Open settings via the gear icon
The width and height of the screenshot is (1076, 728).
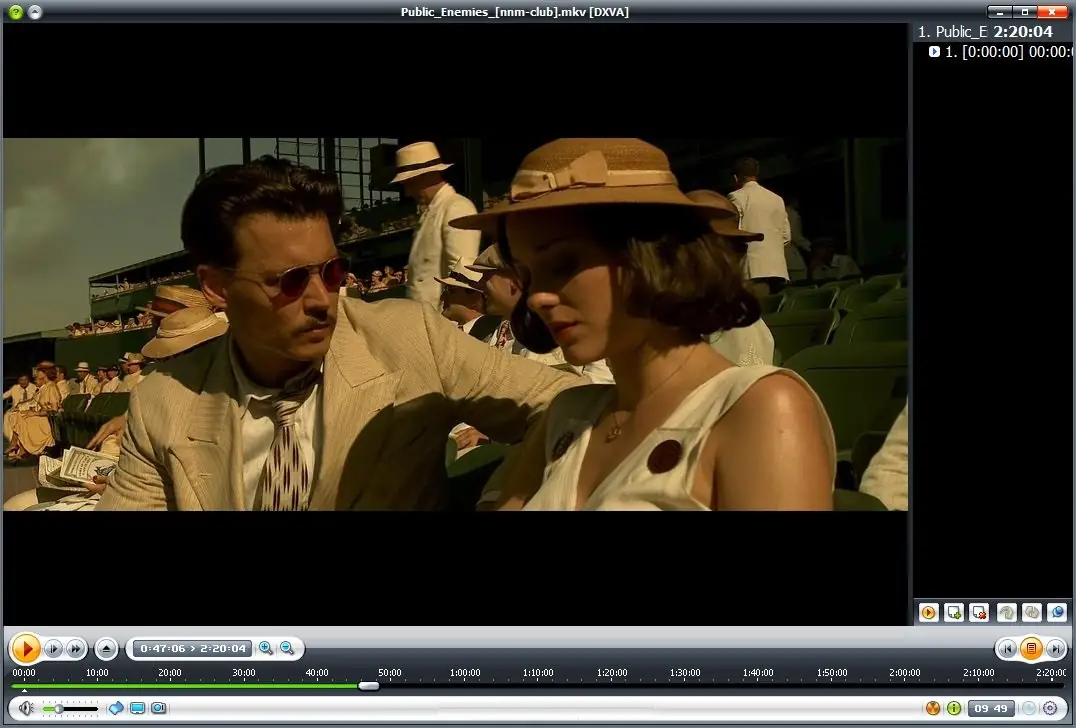1050,708
